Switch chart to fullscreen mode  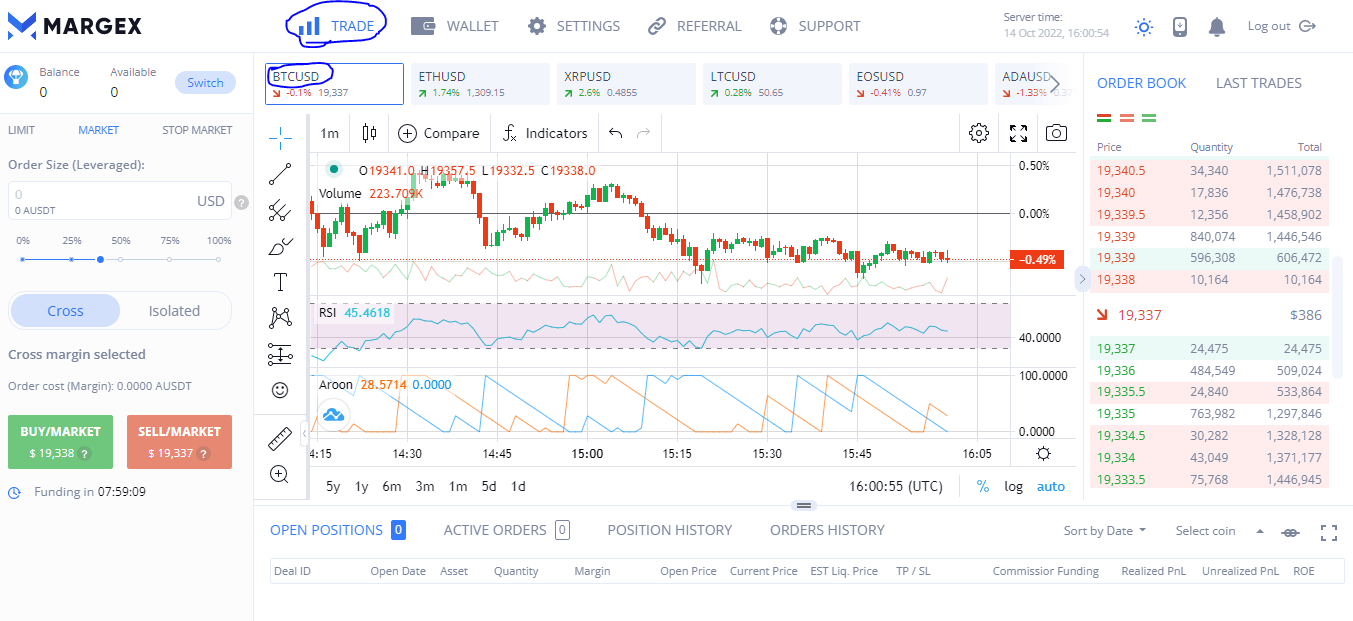click(1018, 133)
